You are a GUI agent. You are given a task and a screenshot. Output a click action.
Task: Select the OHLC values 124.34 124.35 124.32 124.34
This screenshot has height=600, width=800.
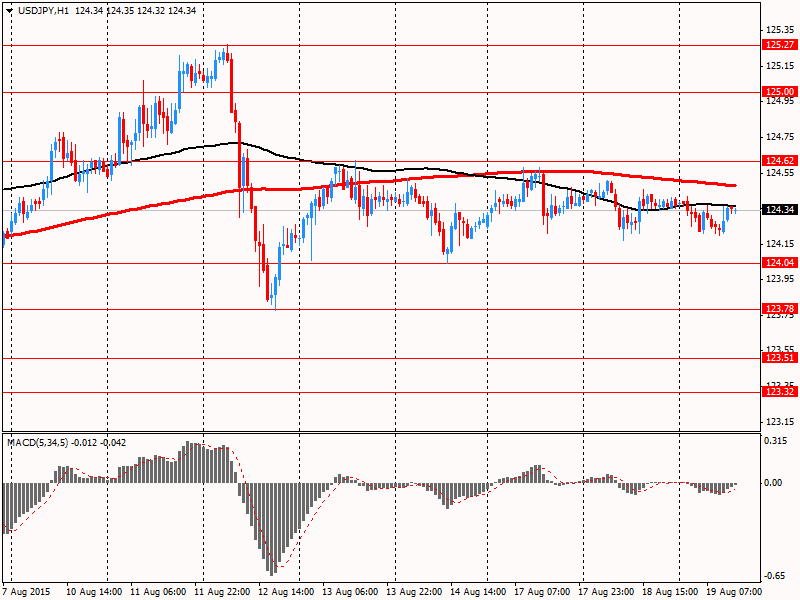[x=135, y=11]
